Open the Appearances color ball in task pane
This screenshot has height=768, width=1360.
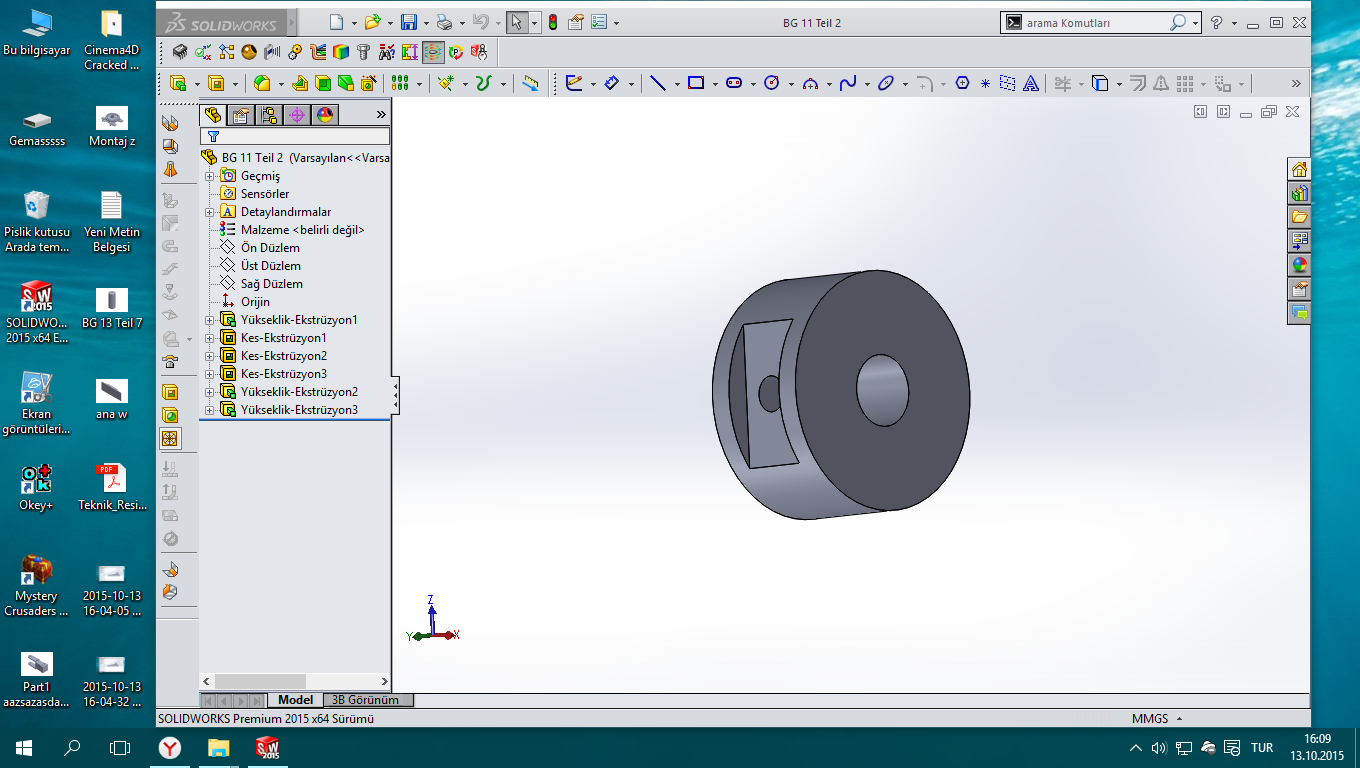click(1299, 265)
